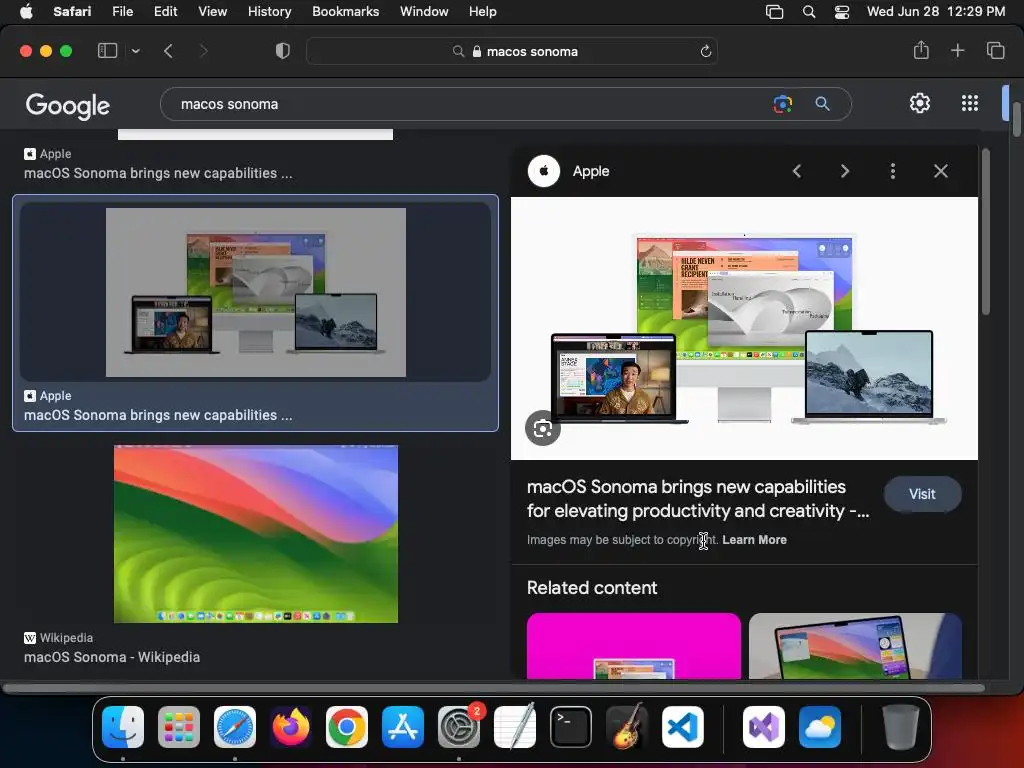Open Spotlight search in the menu bar
Screen dimensions: 1024x768
(808, 12)
